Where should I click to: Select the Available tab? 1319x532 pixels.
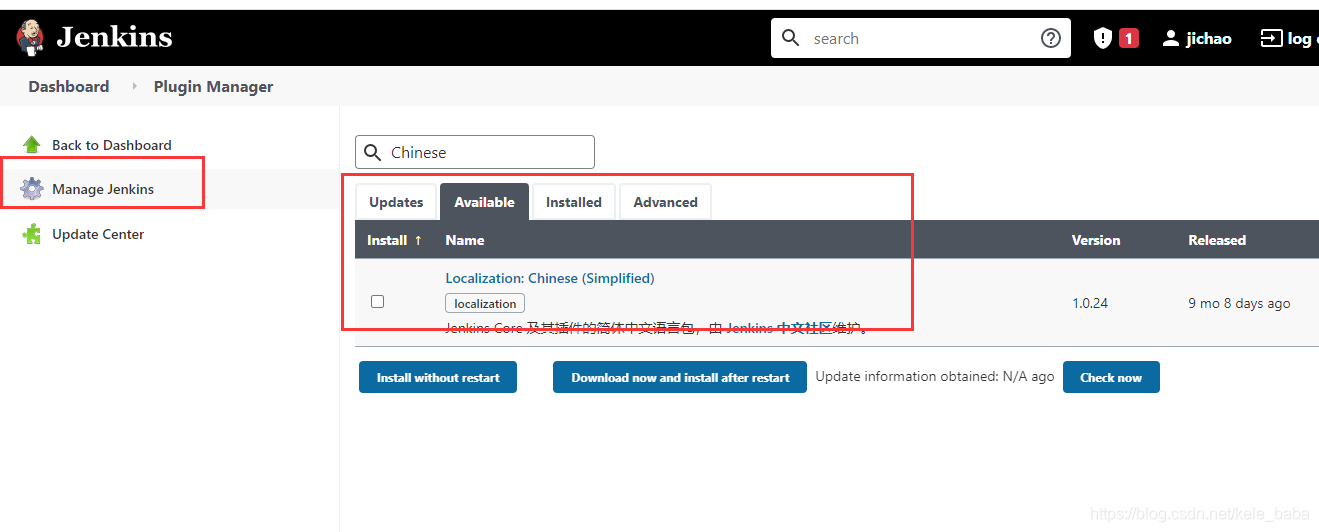[484, 202]
